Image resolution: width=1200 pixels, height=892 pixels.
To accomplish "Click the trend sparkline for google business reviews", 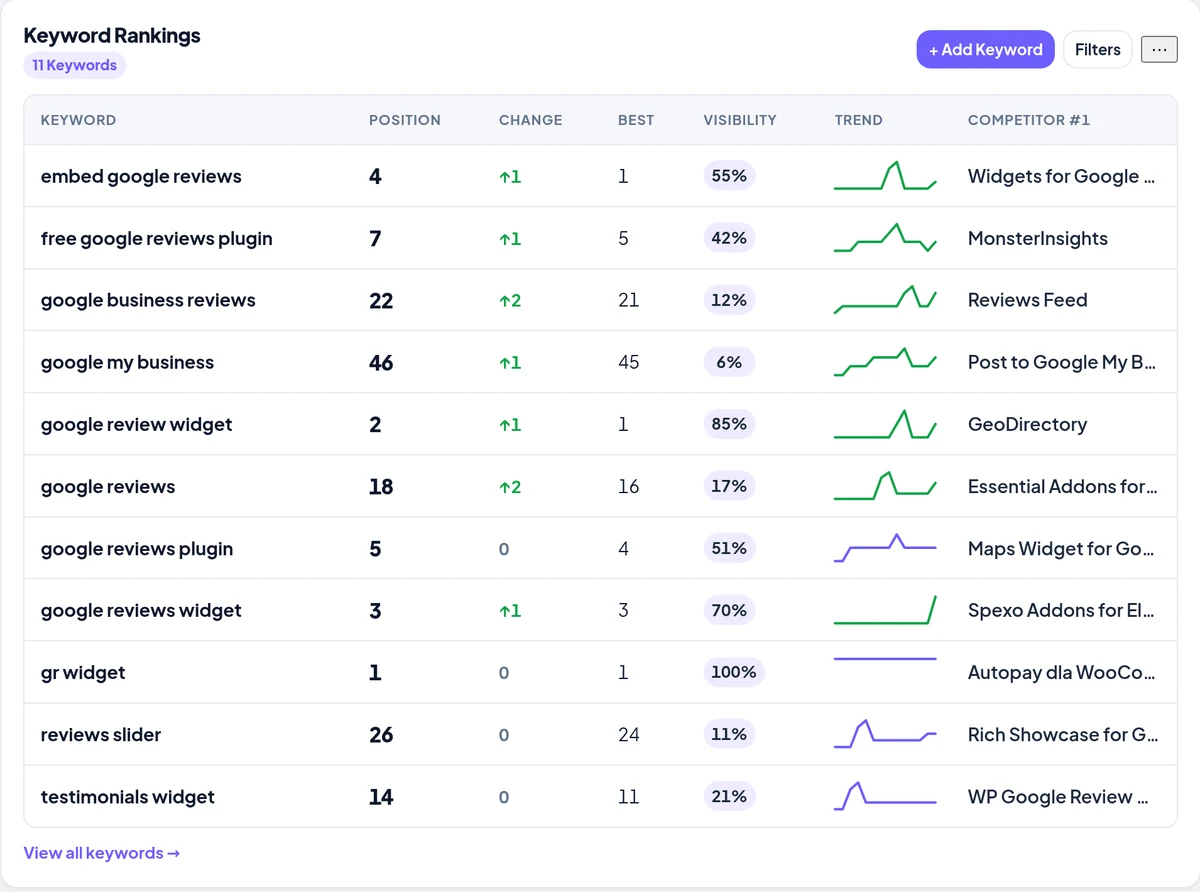I will [885, 300].
